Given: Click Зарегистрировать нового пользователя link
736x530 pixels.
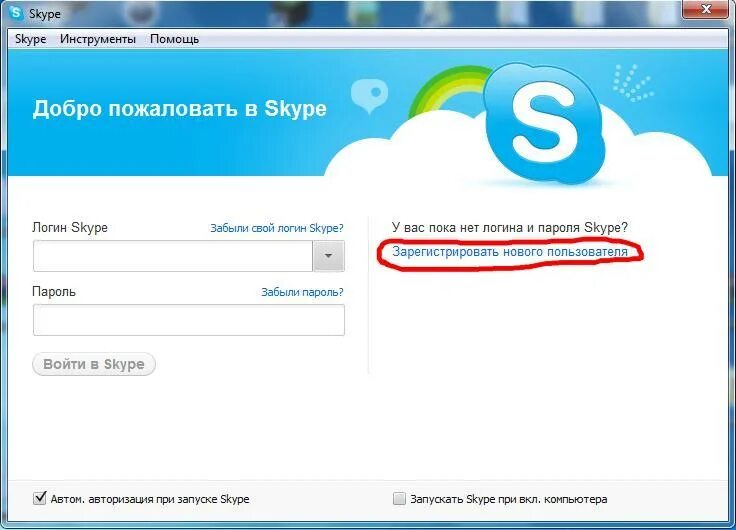Looking at the screenshot, I should click(x=510, y=252).
